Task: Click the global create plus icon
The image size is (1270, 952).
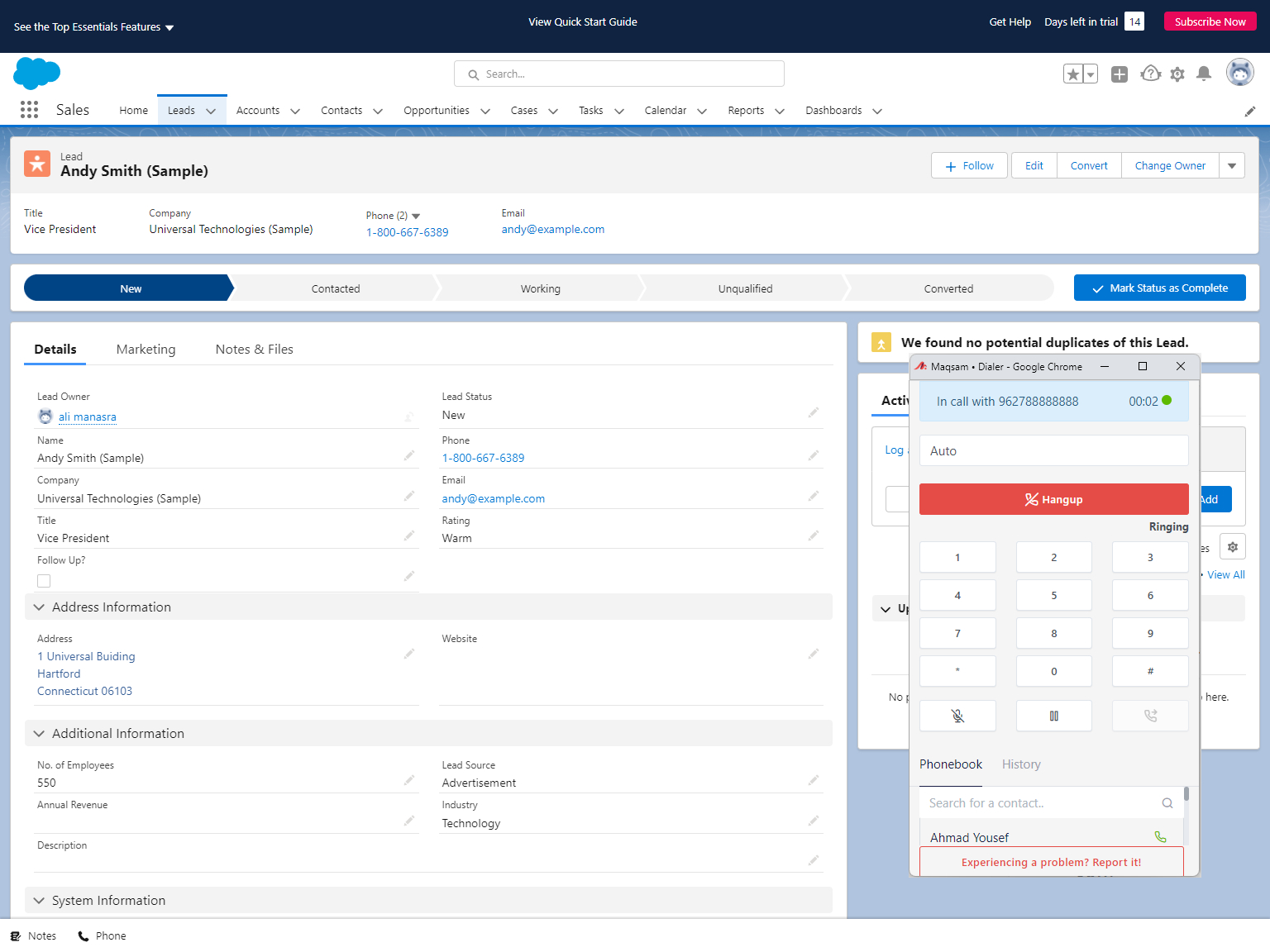Action: point(1119,74)
